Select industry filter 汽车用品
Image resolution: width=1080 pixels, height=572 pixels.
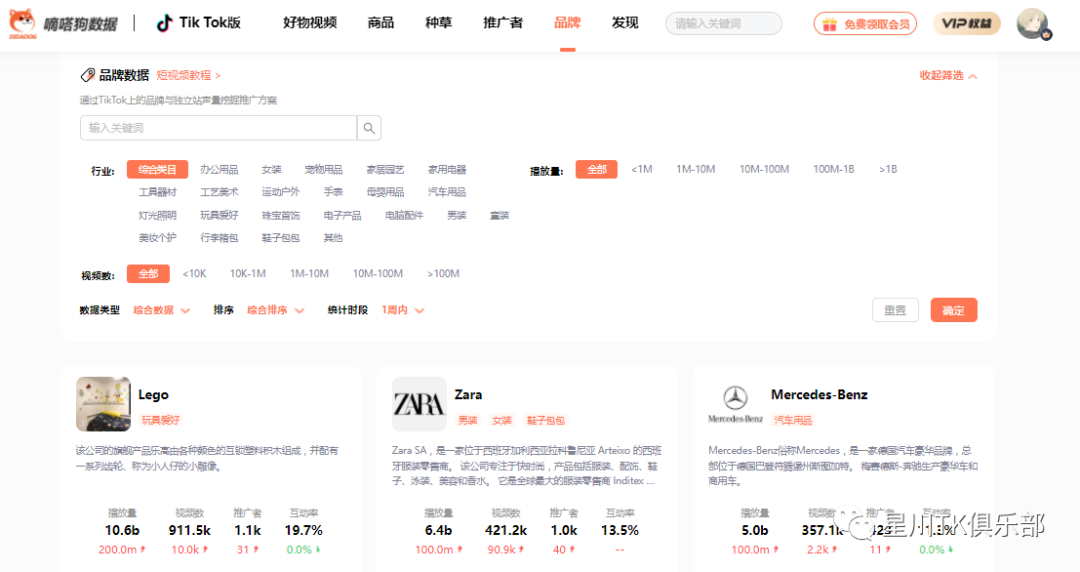pos(447,192)
